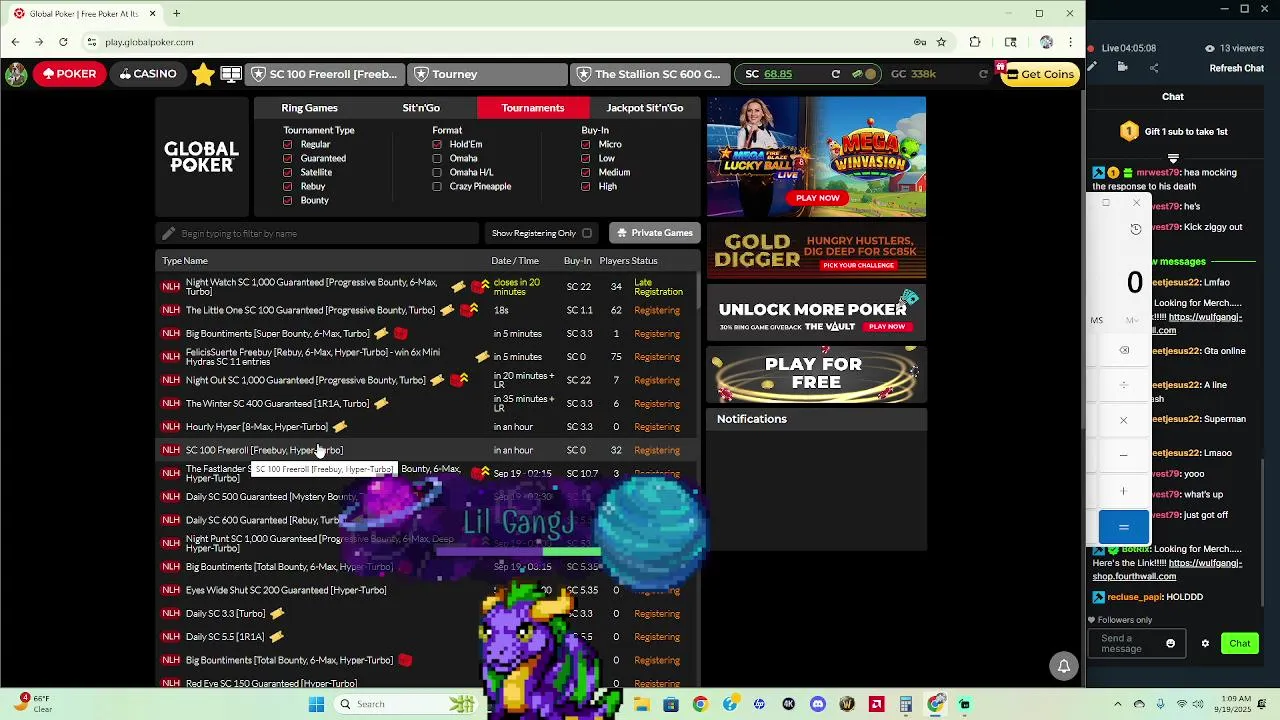This screenshot has width=1280, height=720.
Task: Open the wulfgangj-shop.fourthwall.com link
Action: tap(1167, 569)
